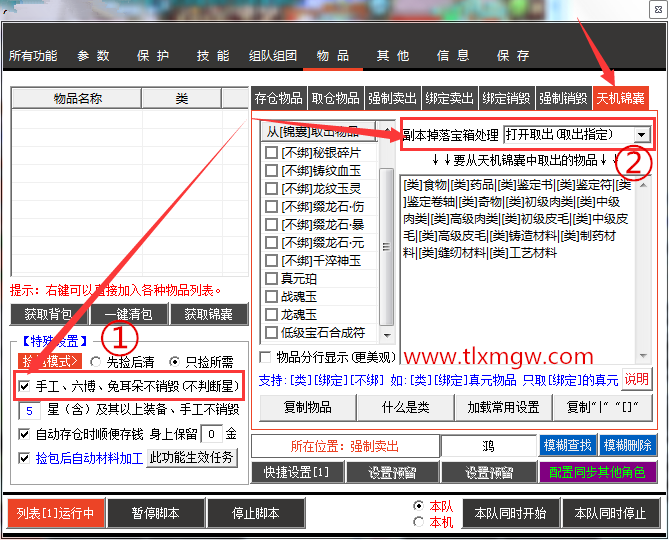Screen dimensions: 669x540
Task: Switch to 强制销毁 sub-tab
Action: click(563, 99)
